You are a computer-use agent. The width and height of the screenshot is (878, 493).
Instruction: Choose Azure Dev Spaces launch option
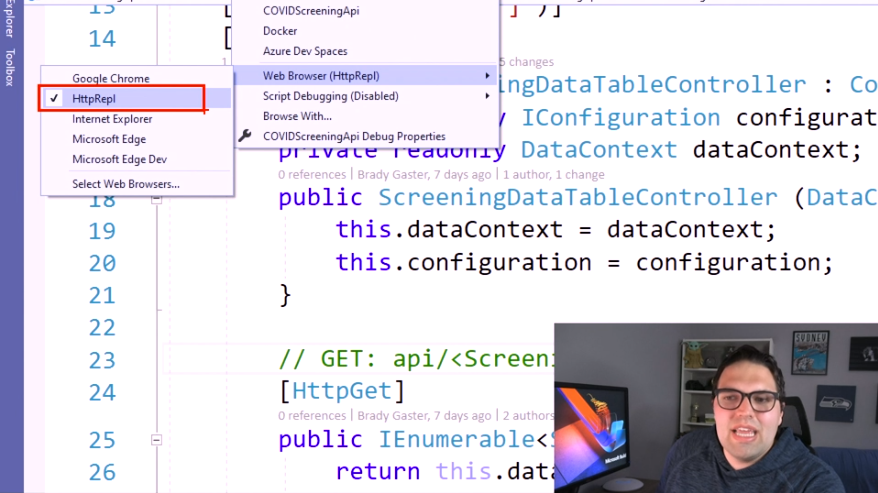[x=305, y=51]
